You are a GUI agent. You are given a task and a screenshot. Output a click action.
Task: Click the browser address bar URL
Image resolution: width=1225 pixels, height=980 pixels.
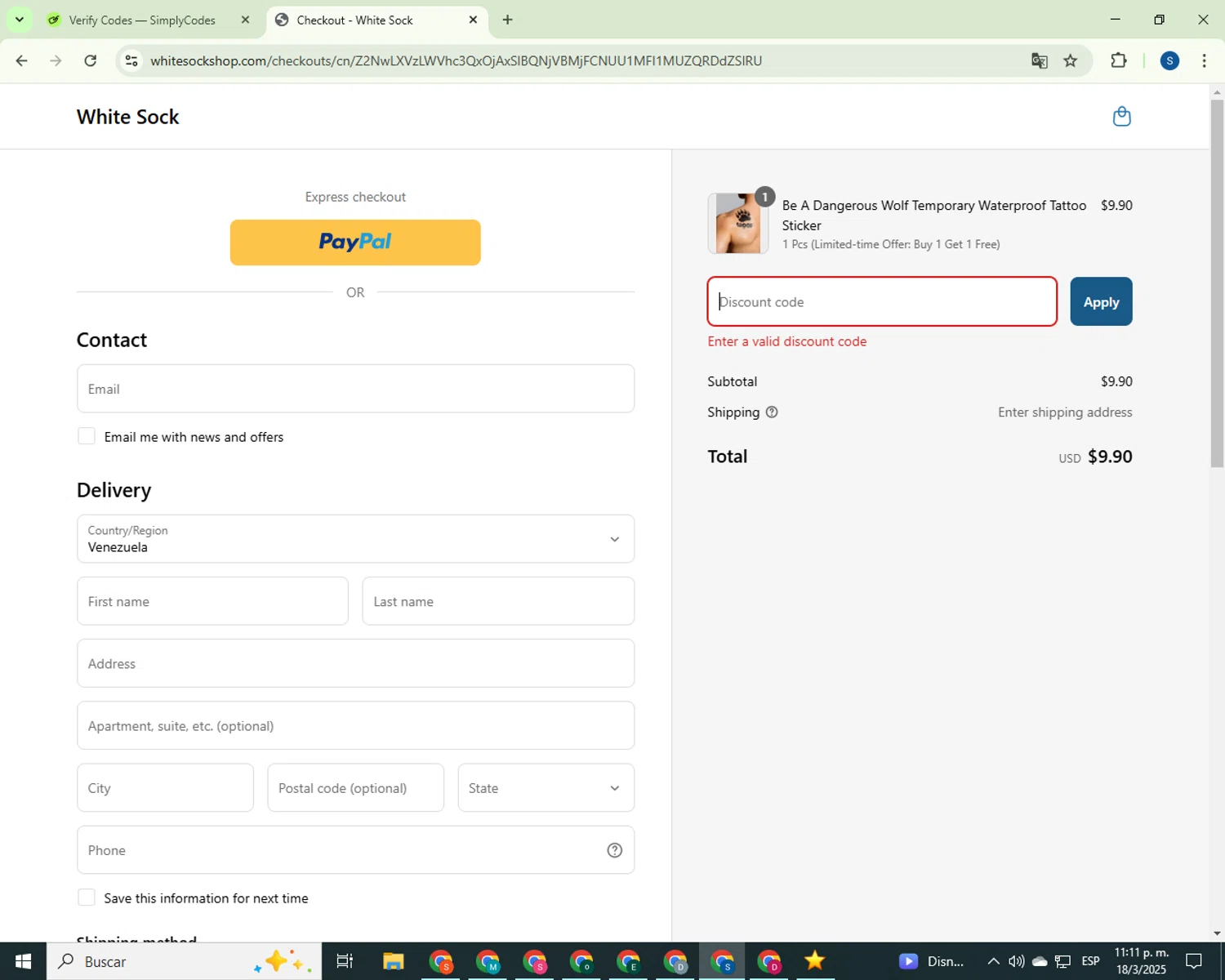456,60
